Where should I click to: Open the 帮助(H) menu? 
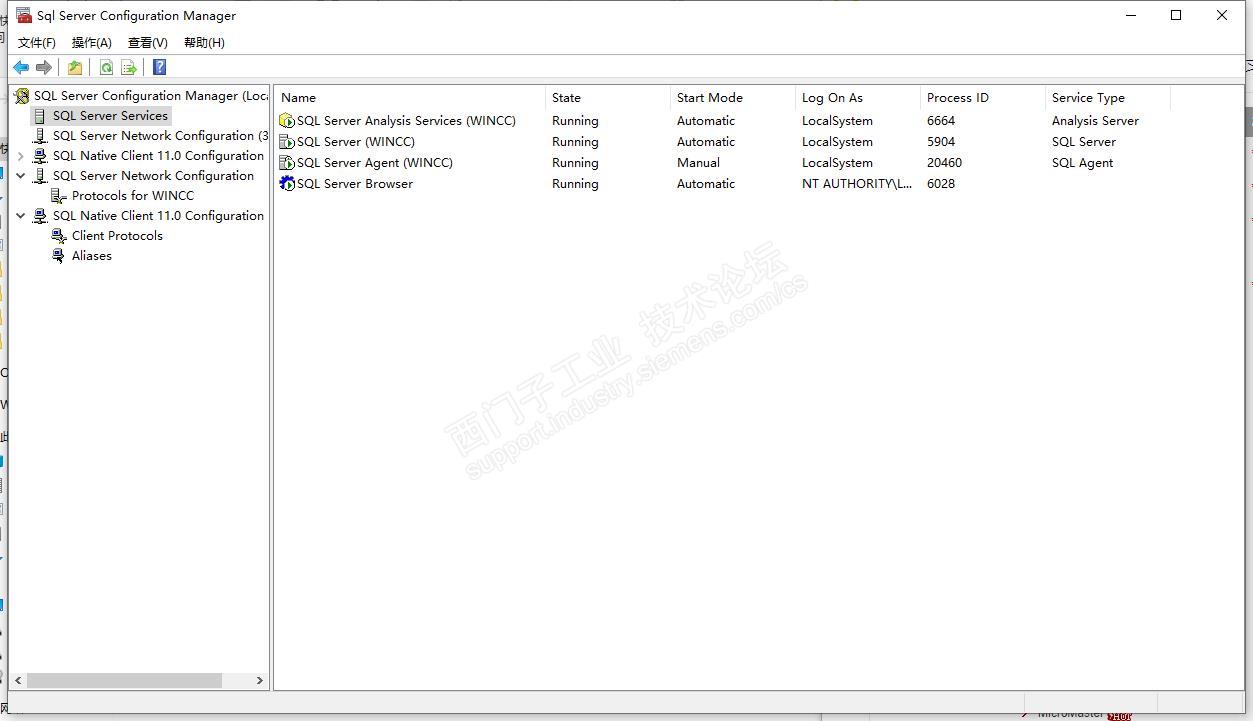204,42
